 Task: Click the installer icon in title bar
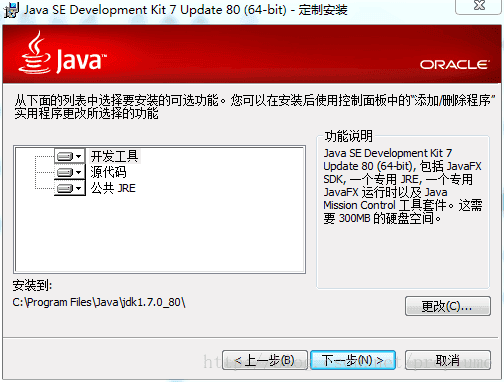pos(11,10)
